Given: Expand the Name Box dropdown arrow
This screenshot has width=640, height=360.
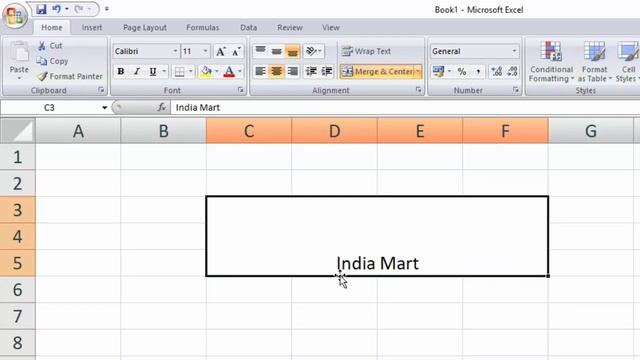Looking at the screenshot, I should coord(104,107).
